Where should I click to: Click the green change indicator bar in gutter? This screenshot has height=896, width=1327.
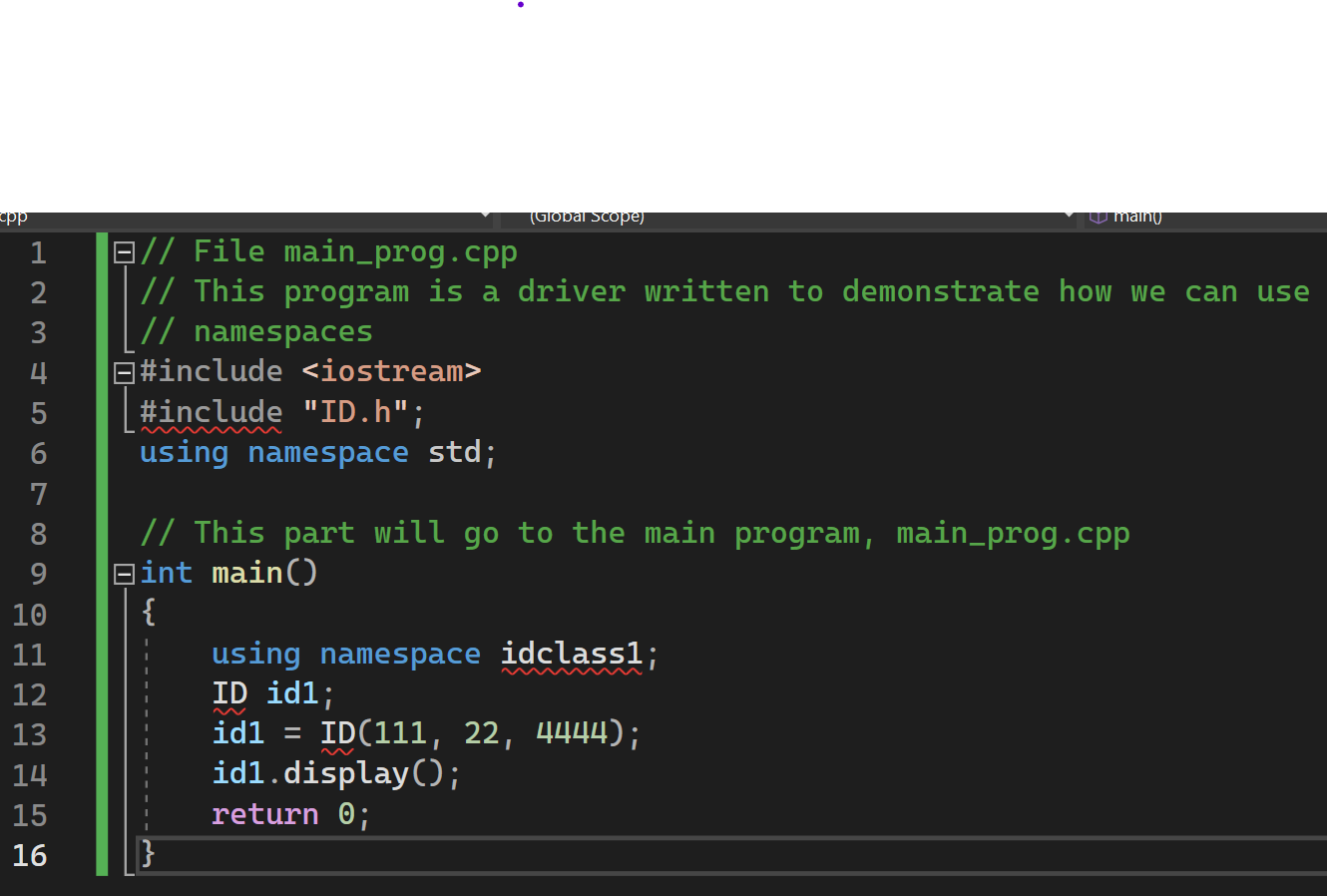coord(101,549)
